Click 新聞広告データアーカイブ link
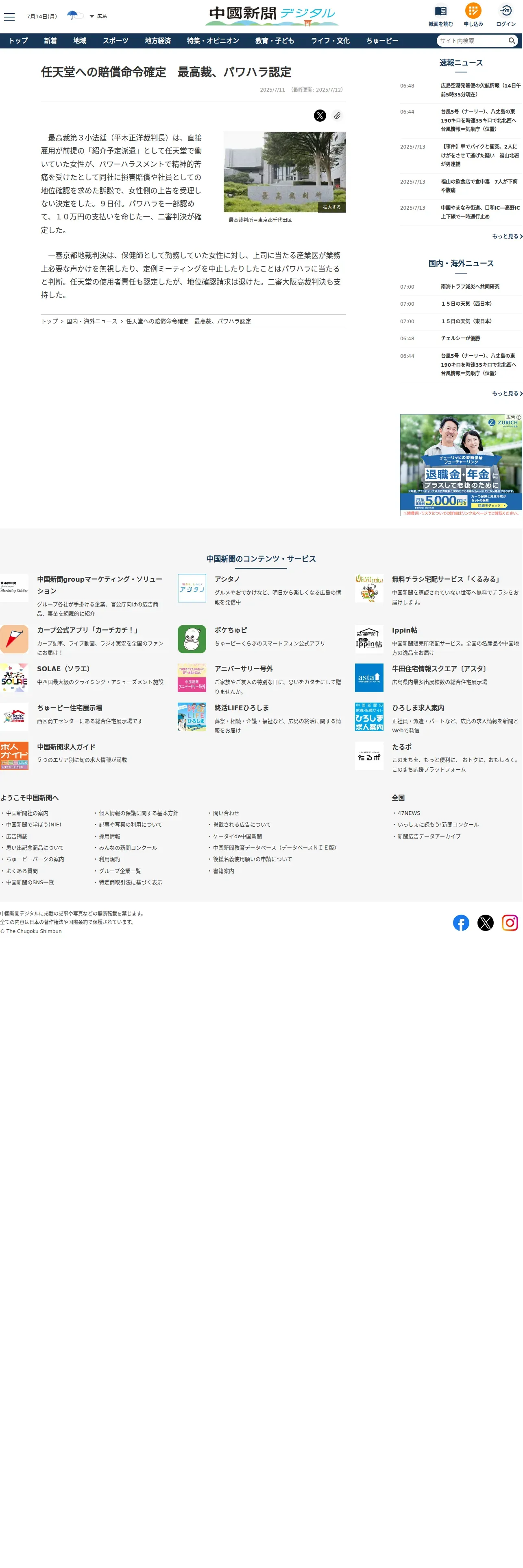Screen dimensions: 523x1568 (x=429, y=837)
